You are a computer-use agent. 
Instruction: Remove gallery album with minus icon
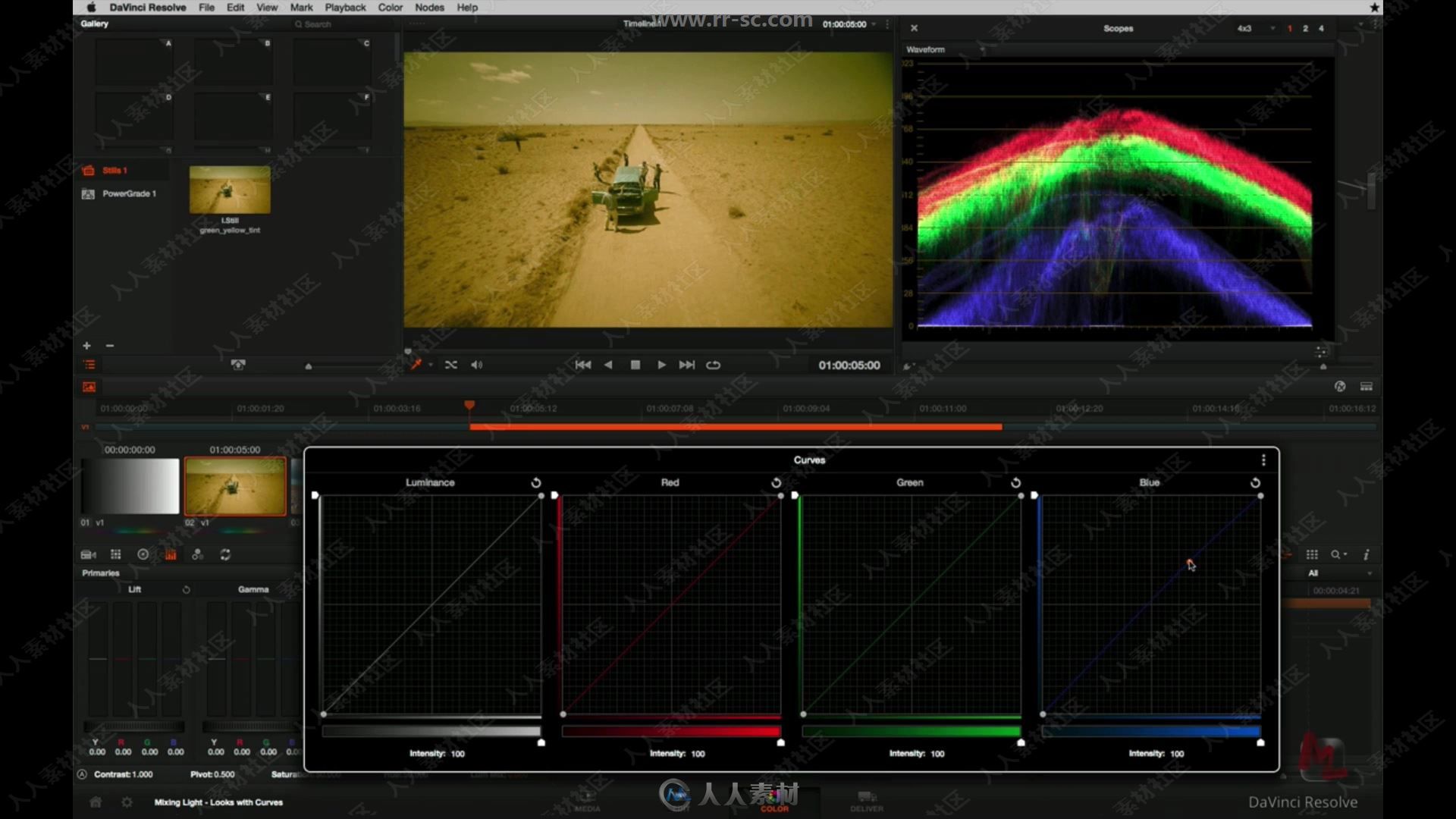110,346
